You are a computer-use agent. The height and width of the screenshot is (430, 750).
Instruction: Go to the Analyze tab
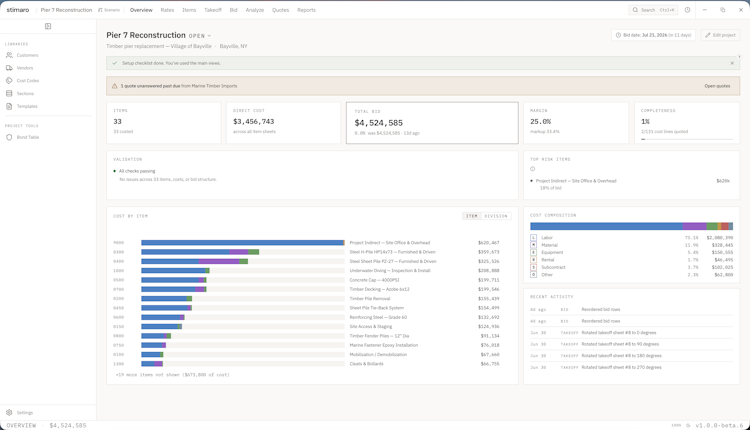coord(255,10)
